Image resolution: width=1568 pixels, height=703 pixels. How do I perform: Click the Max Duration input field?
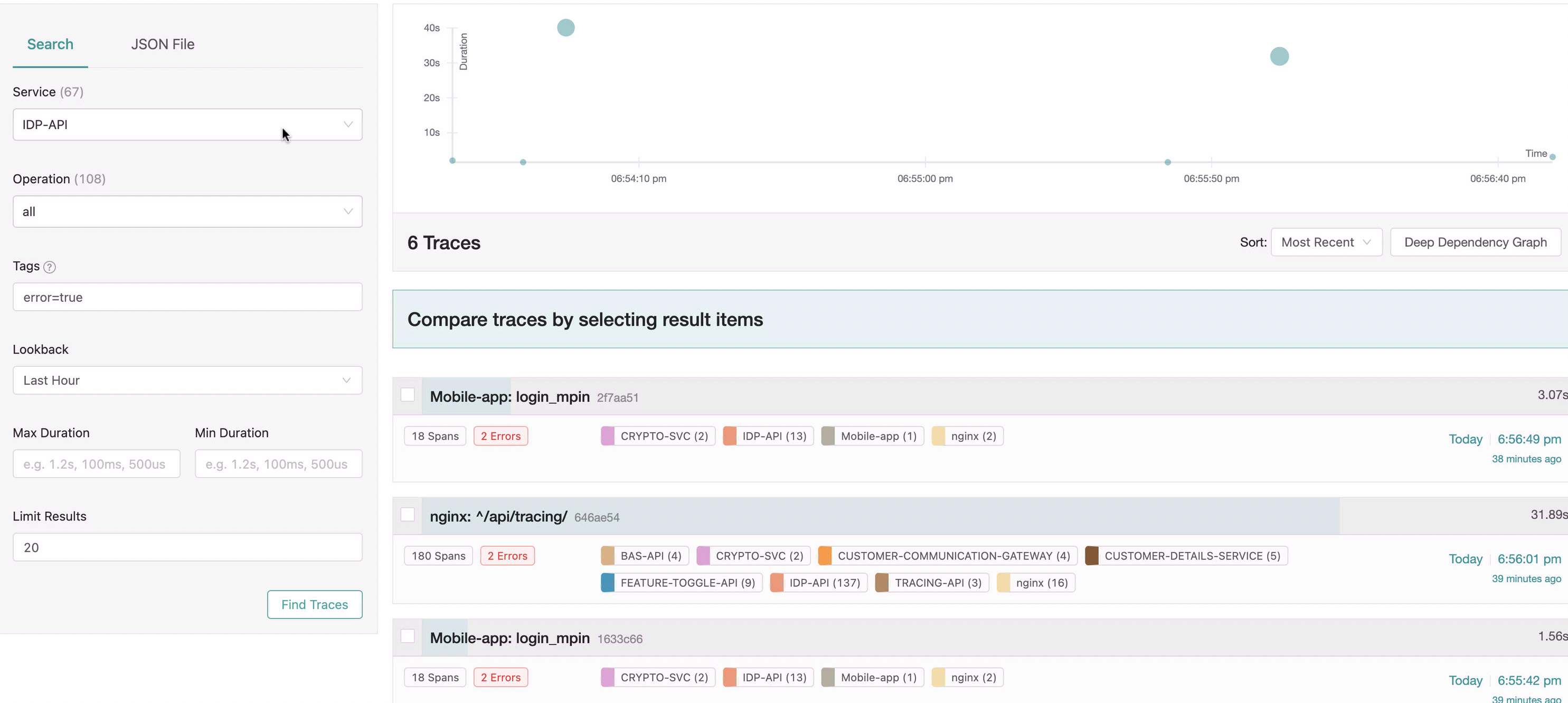[96, 464]
